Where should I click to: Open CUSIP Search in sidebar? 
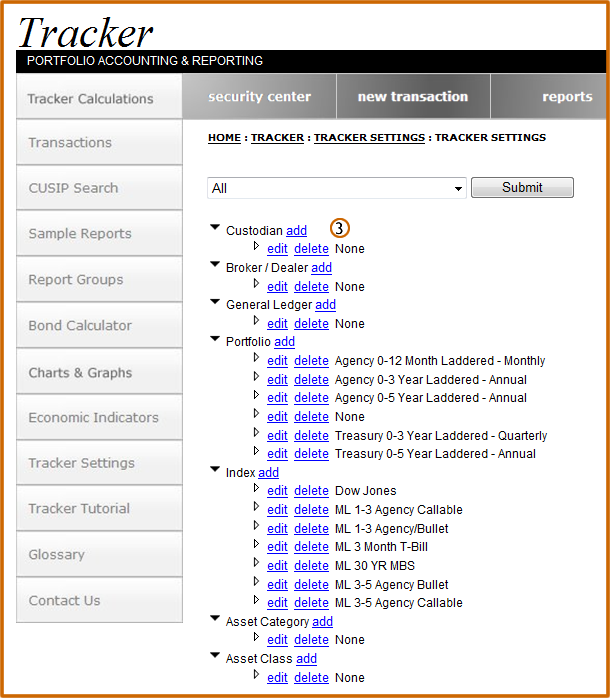coord(99,188)
